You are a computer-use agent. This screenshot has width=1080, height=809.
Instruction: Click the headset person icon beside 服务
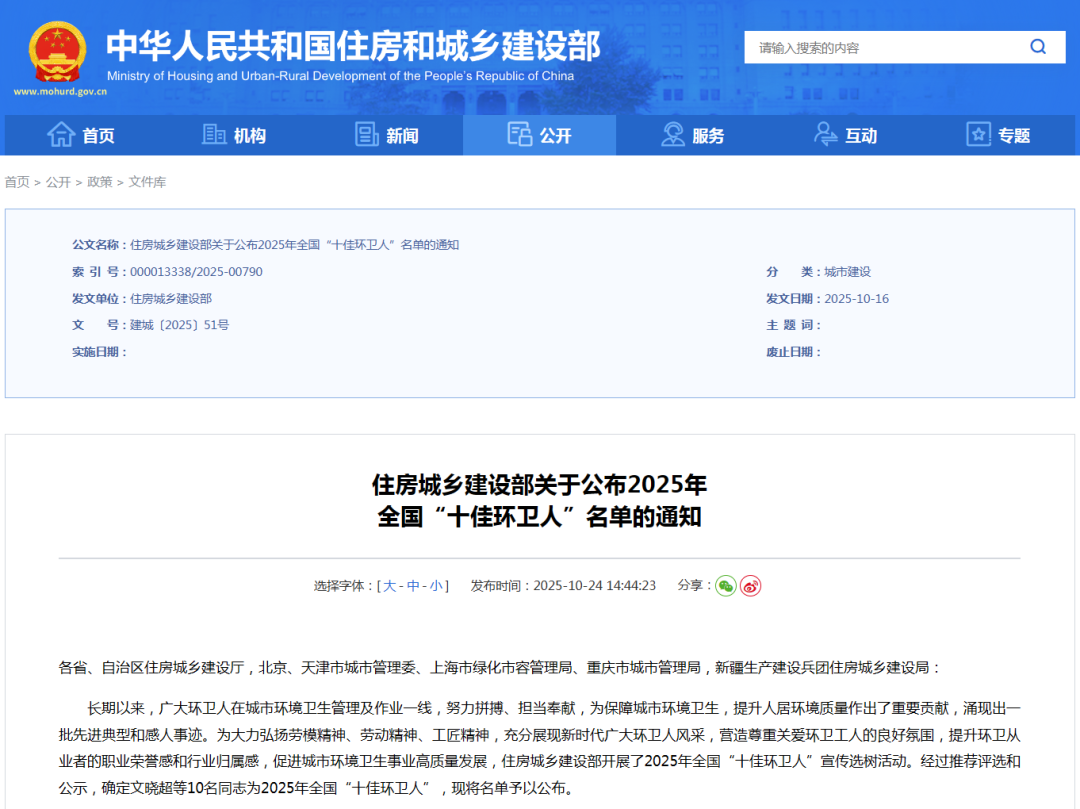(x=672, y=134)
